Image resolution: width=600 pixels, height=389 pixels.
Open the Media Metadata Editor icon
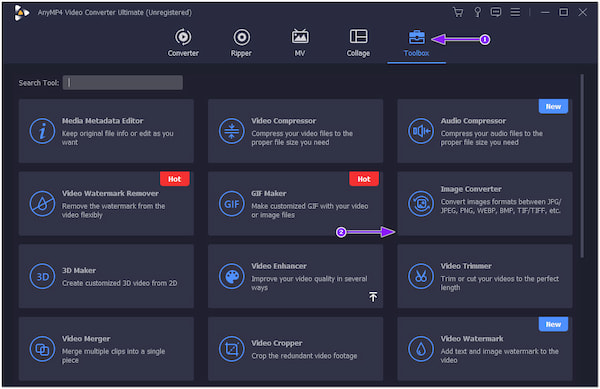(42, 131)
